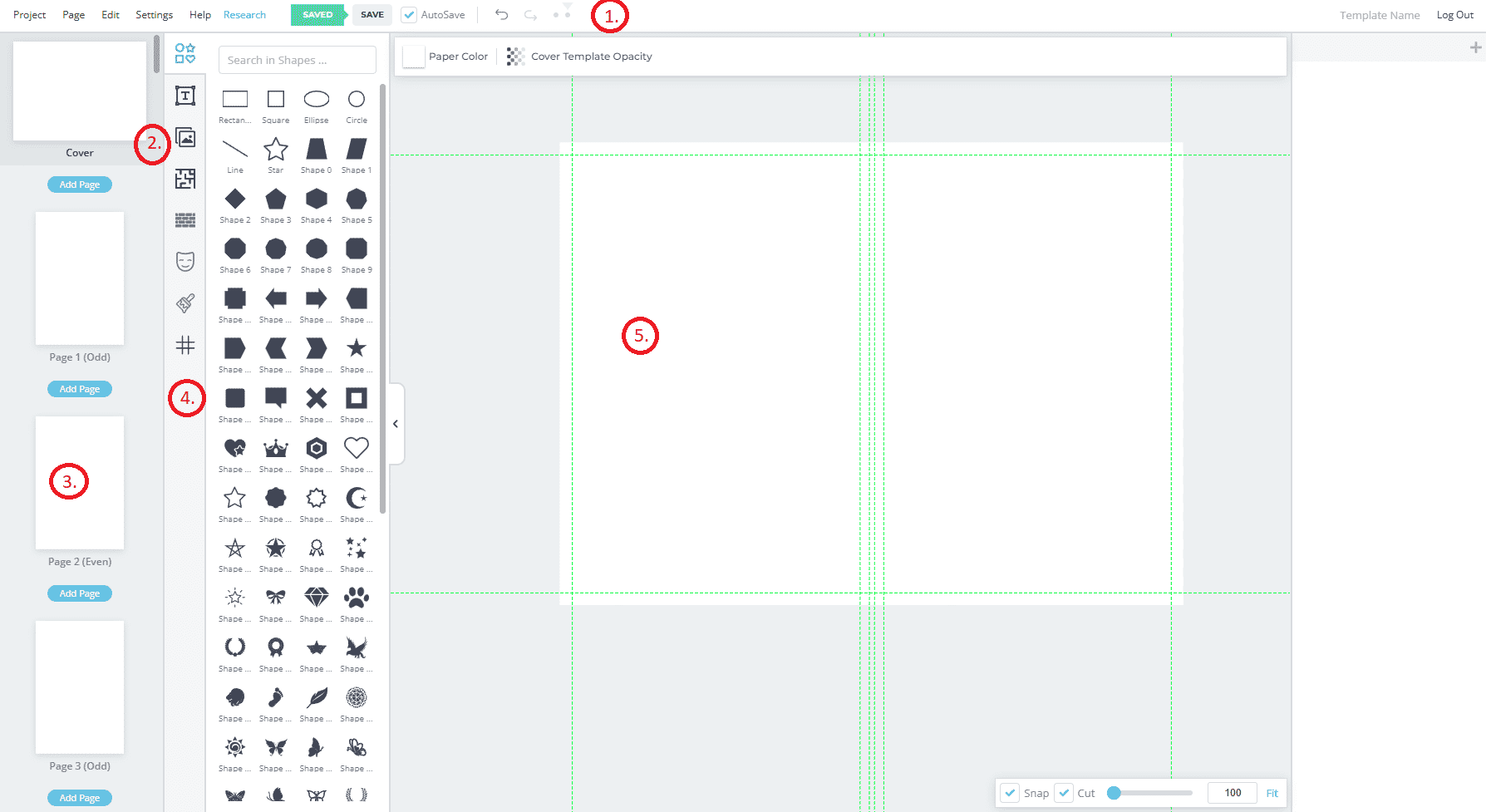Open the maze puzzle tool icon

(185, 179)
